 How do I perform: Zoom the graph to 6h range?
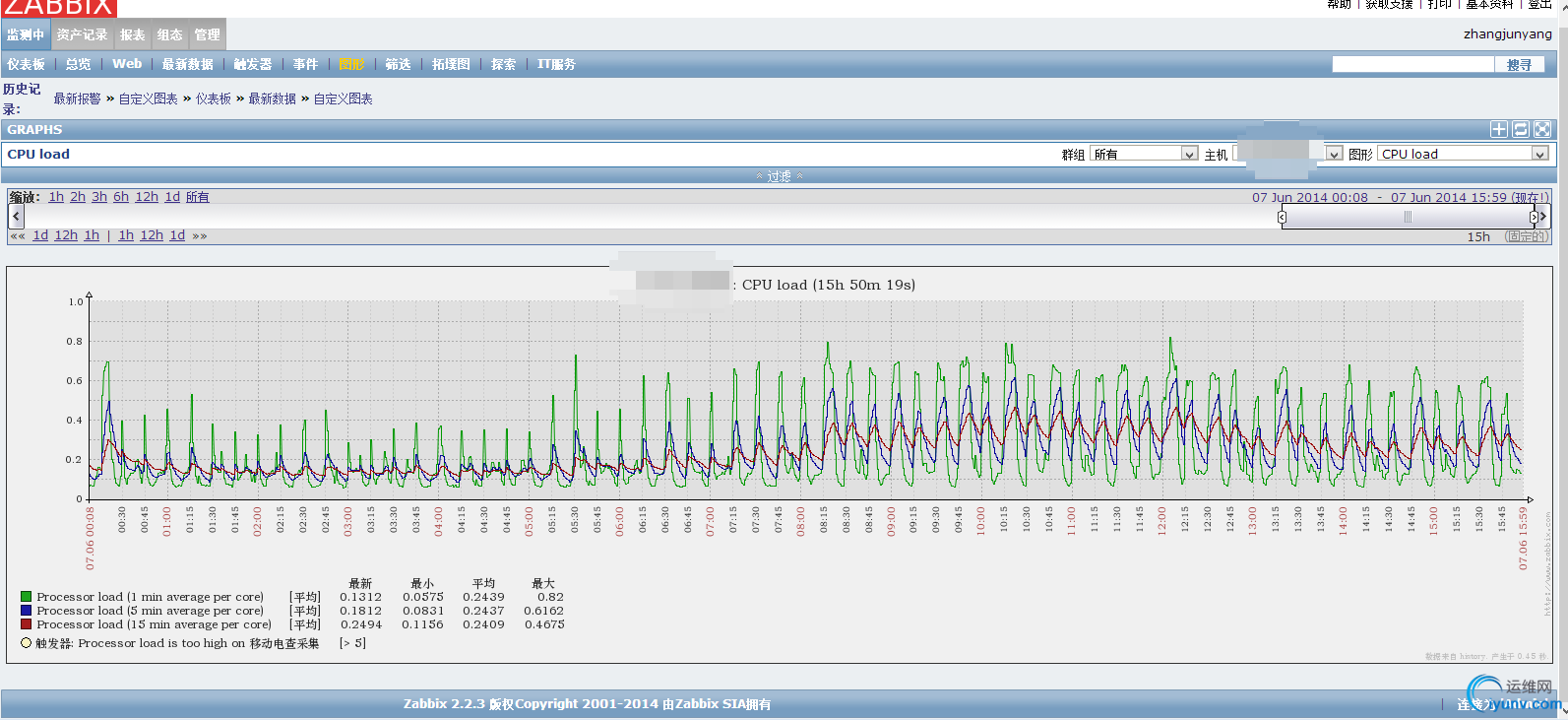tap(121, 197)
